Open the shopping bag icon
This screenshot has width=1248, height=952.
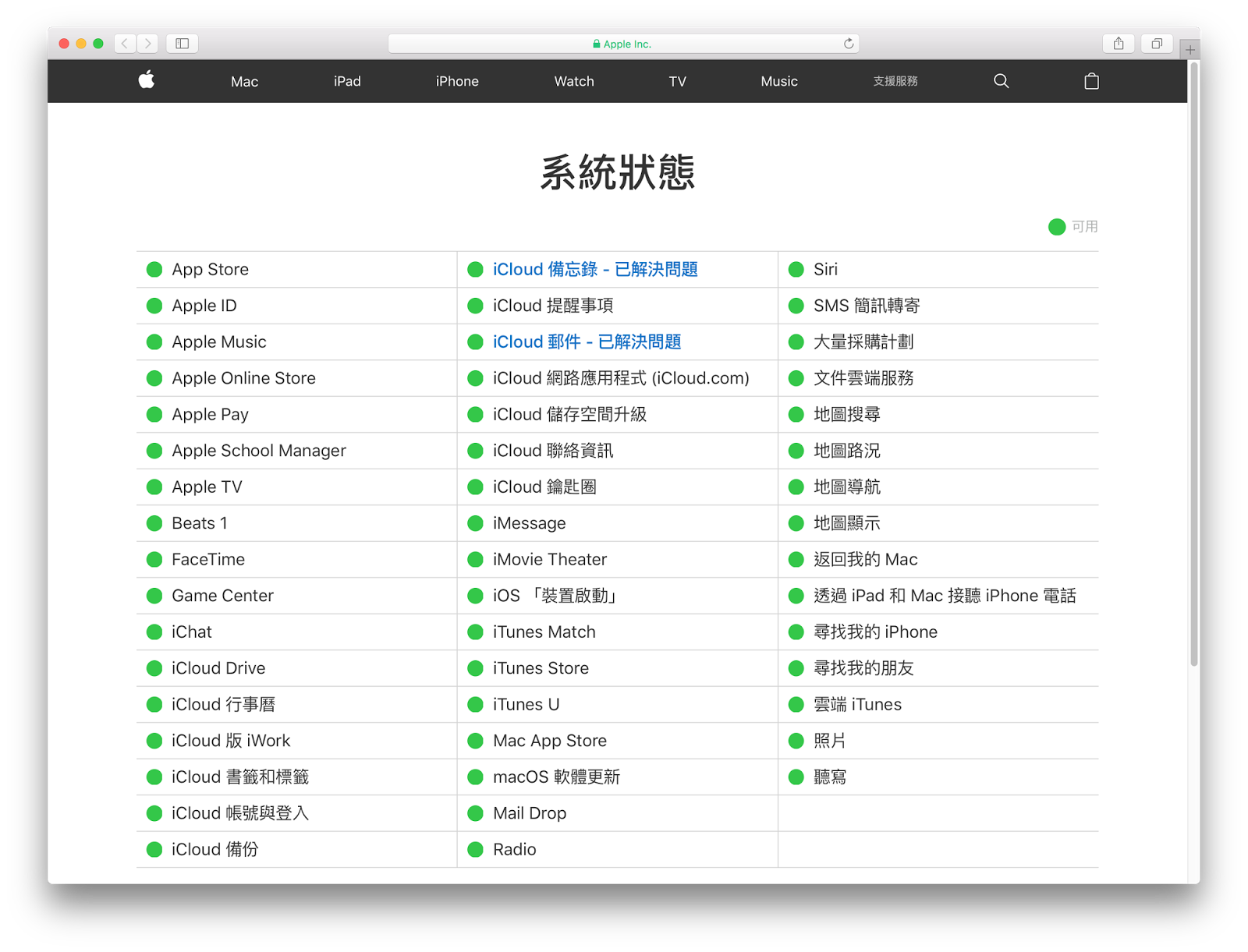pos(1091,81)
